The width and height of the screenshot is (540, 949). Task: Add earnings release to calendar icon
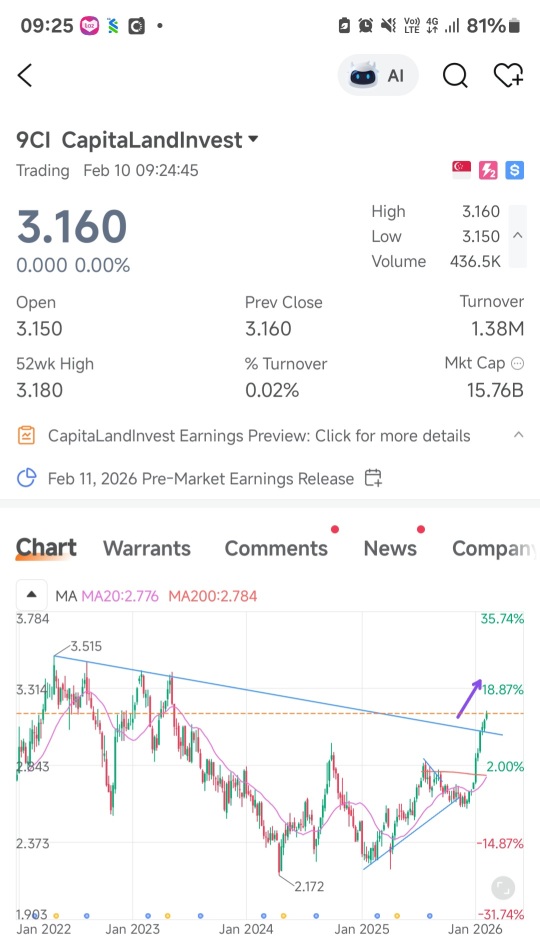click(373, 478)
